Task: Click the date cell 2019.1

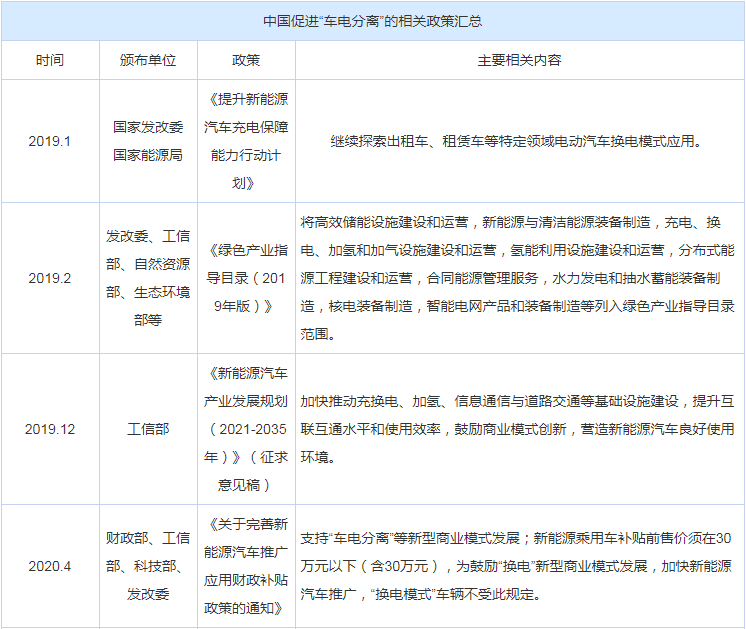Action: [49, 141]
